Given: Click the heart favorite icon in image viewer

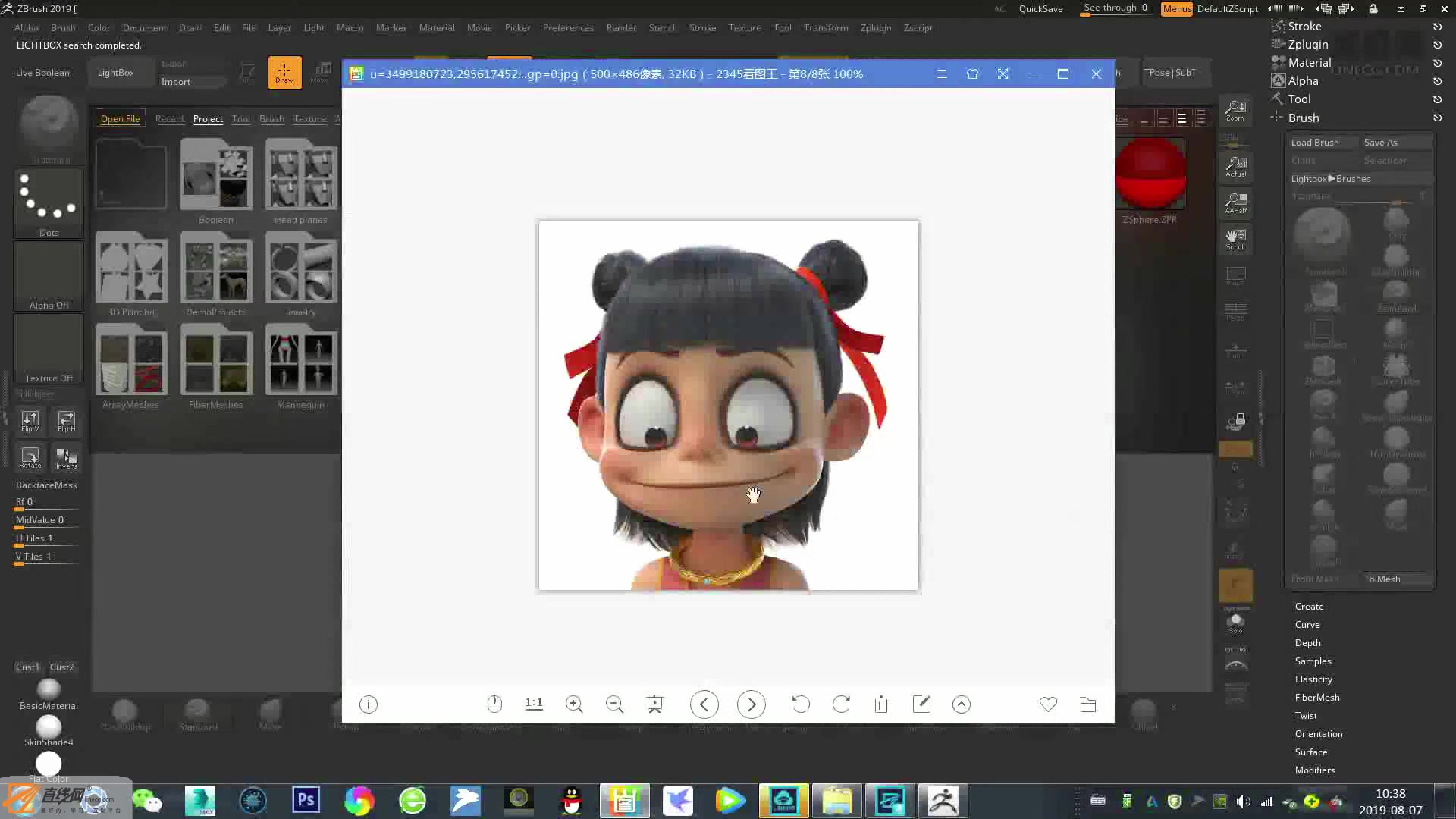Looking at the screenshot, I should (x=1049, y=704).
